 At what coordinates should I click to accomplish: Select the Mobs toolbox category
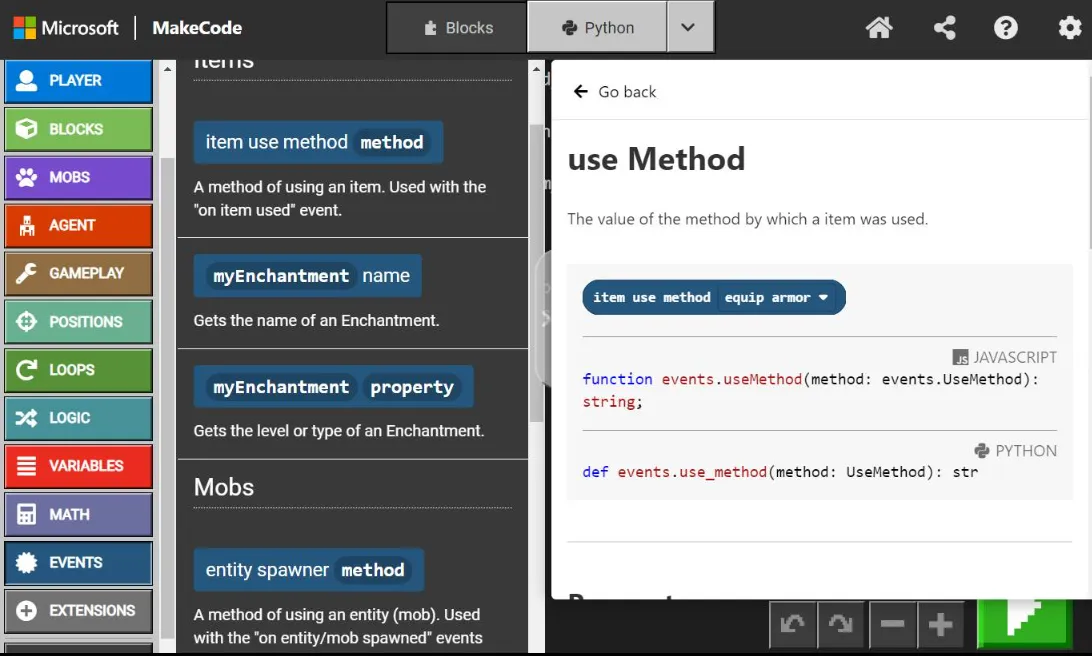tap(78, 178)
